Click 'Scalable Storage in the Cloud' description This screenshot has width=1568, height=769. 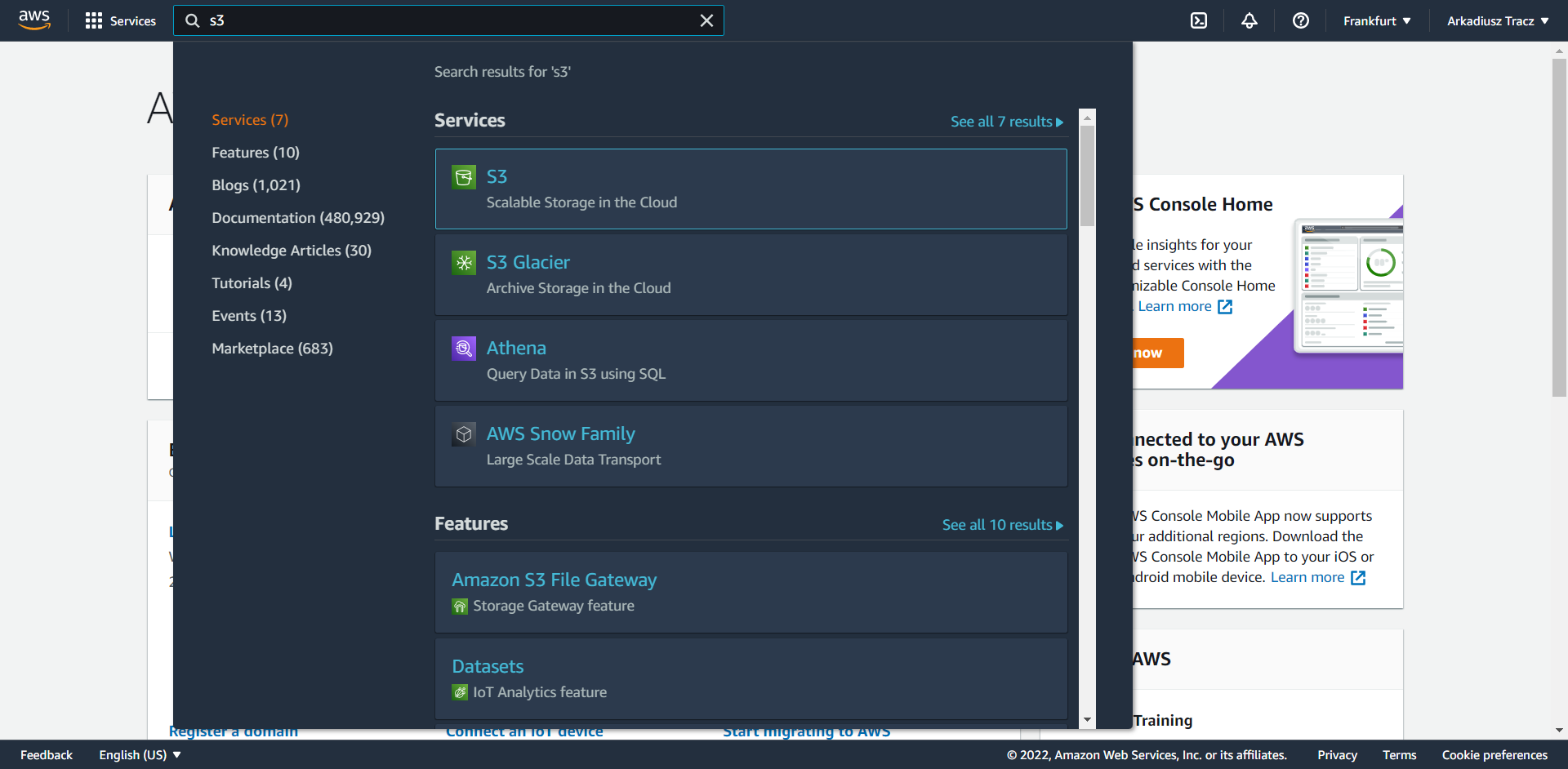coord(581,202)
